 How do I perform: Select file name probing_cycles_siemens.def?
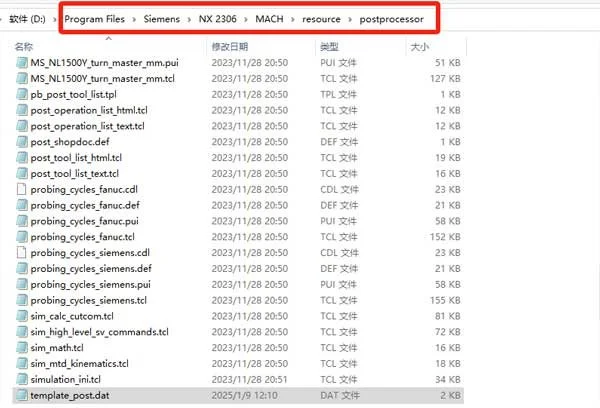pos(91,268)
